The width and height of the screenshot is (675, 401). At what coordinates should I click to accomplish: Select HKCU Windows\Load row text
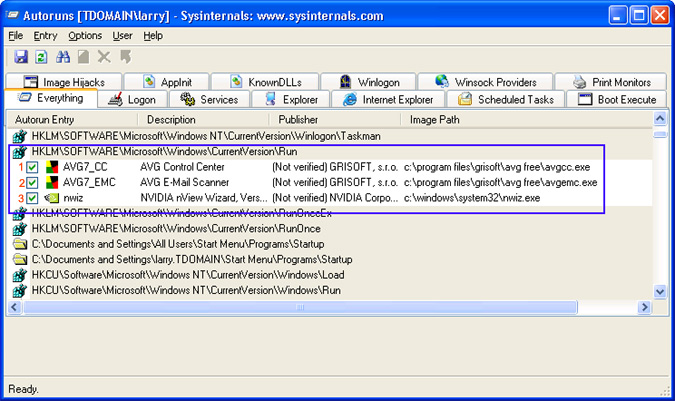(x=188, y=275)
